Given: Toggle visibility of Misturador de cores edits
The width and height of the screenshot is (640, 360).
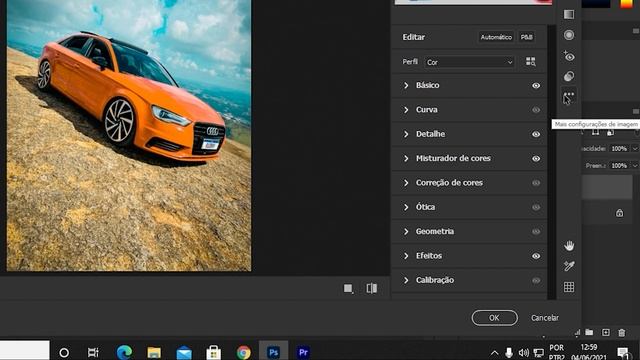Looking at the screenshot, I should tap(536, 158).
